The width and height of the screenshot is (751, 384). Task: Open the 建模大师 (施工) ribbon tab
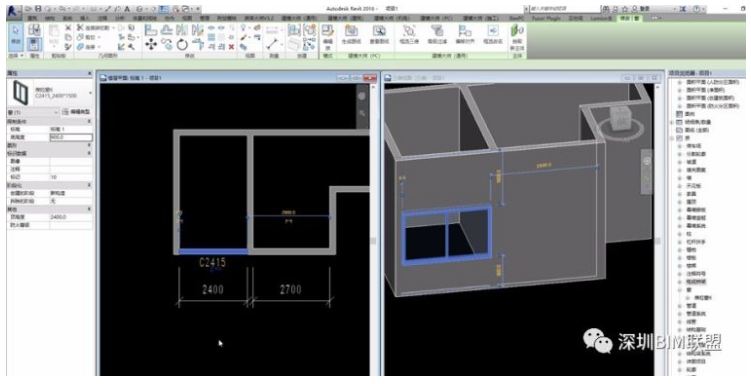(x=480, y=18)
